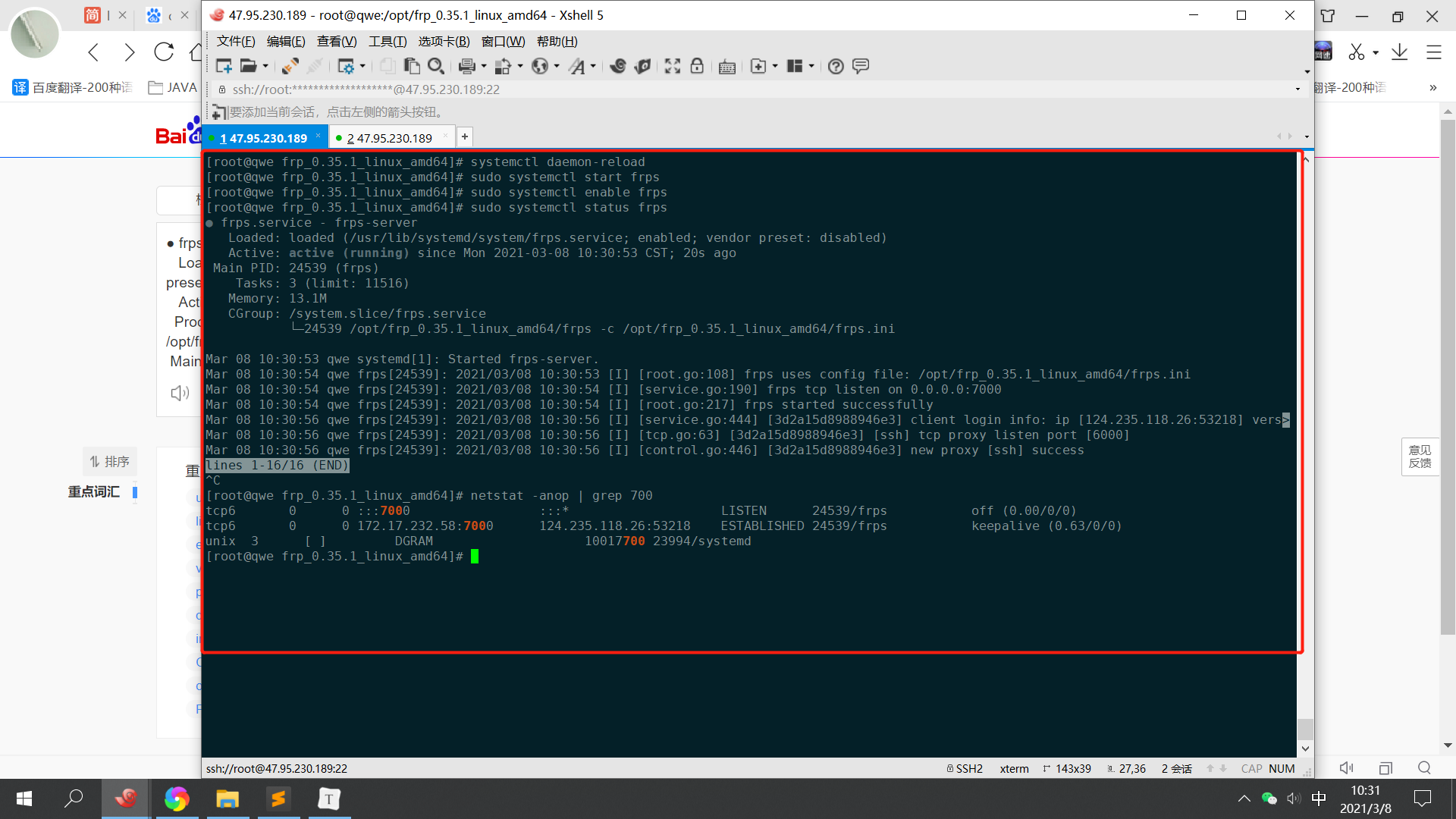Click the Reconnect plug icon
Image resolution: width=1456 pixels, height=819 pixels.
pyautogui.click(x=290, y=66)
